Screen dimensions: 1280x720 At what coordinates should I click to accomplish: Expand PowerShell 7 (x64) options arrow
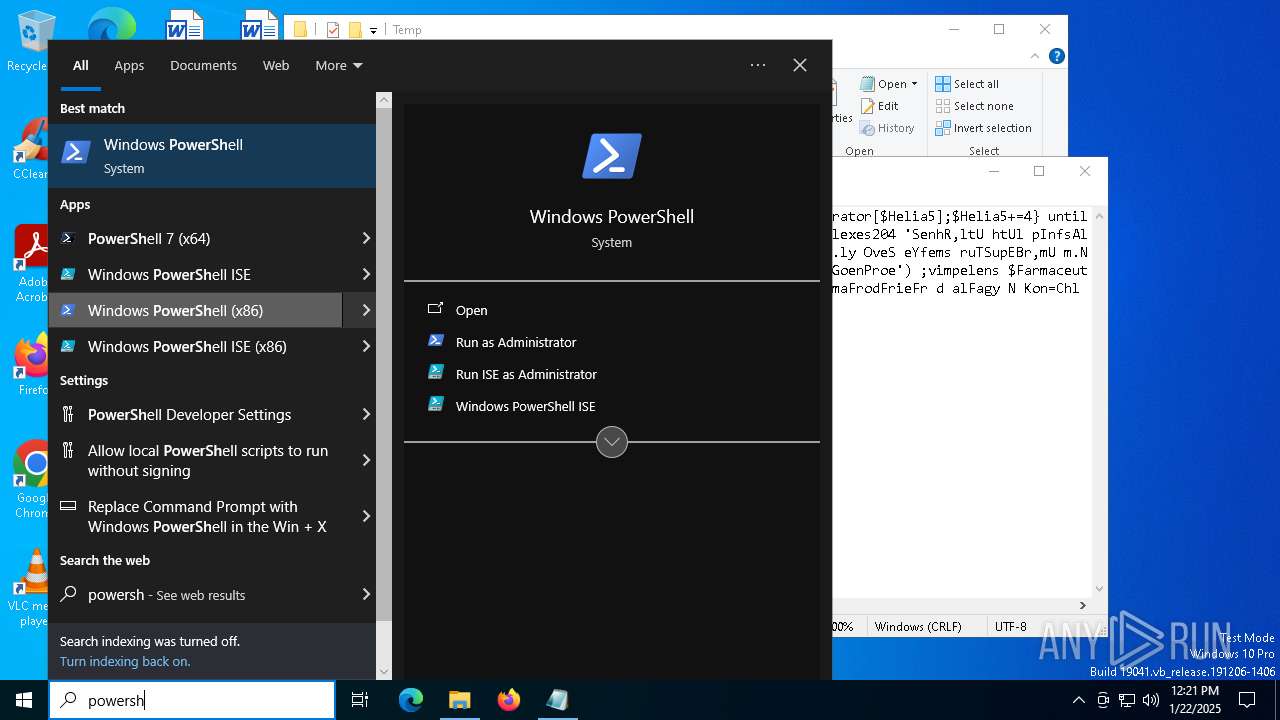(366, 238)
